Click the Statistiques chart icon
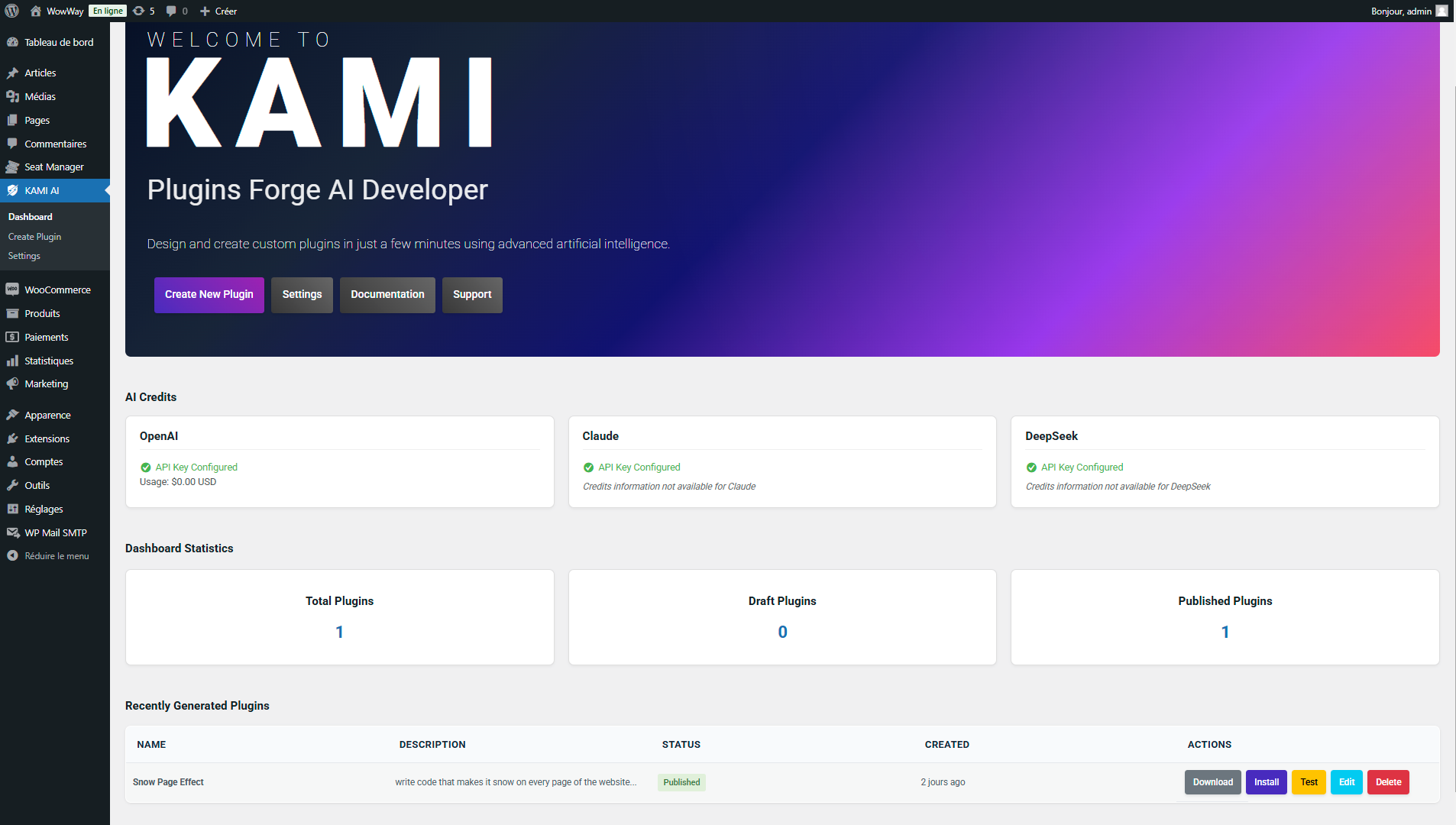 13,361
